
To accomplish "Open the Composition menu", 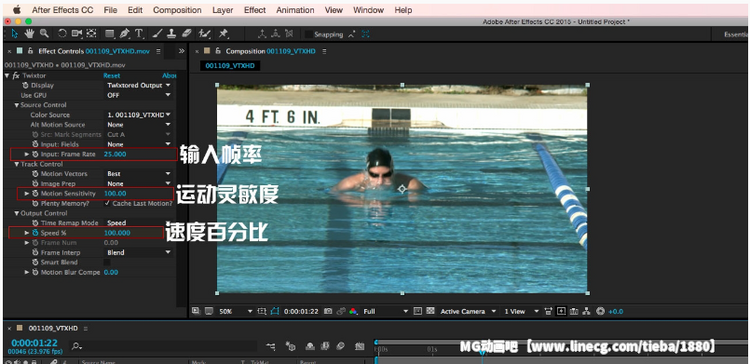I will [x=177, y=10].
